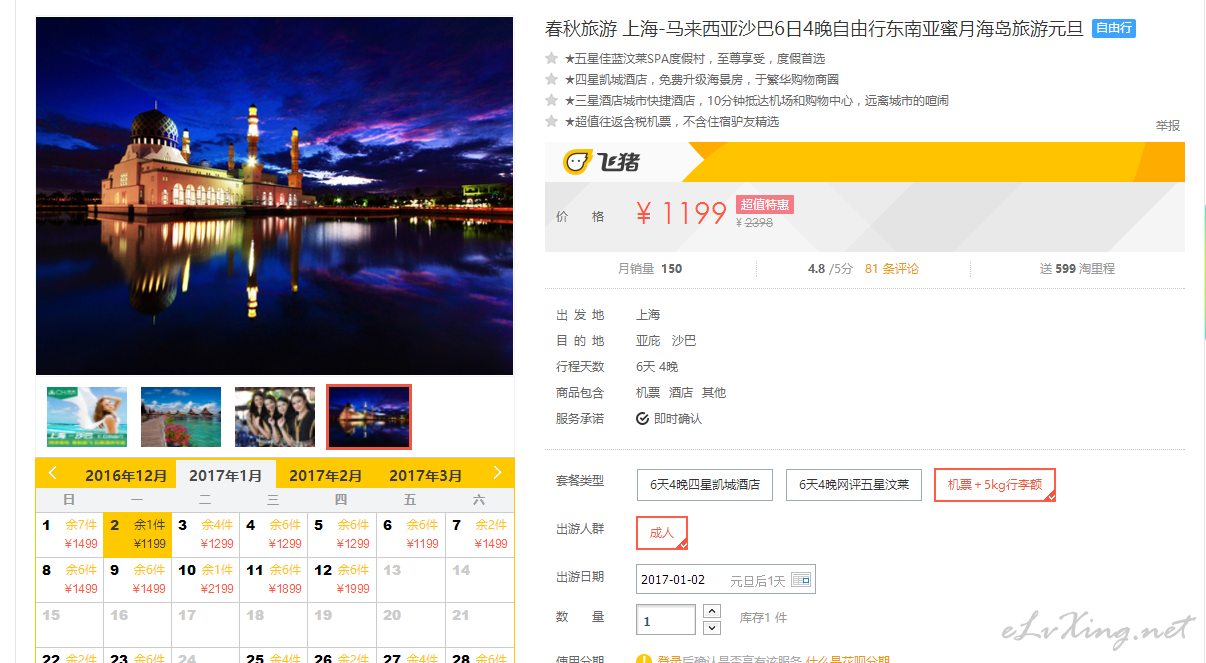Image resolution: width=1206 pixels, height=663 pixels.
Task: Pick January 7 priced ¥1499
Action: 480,534
